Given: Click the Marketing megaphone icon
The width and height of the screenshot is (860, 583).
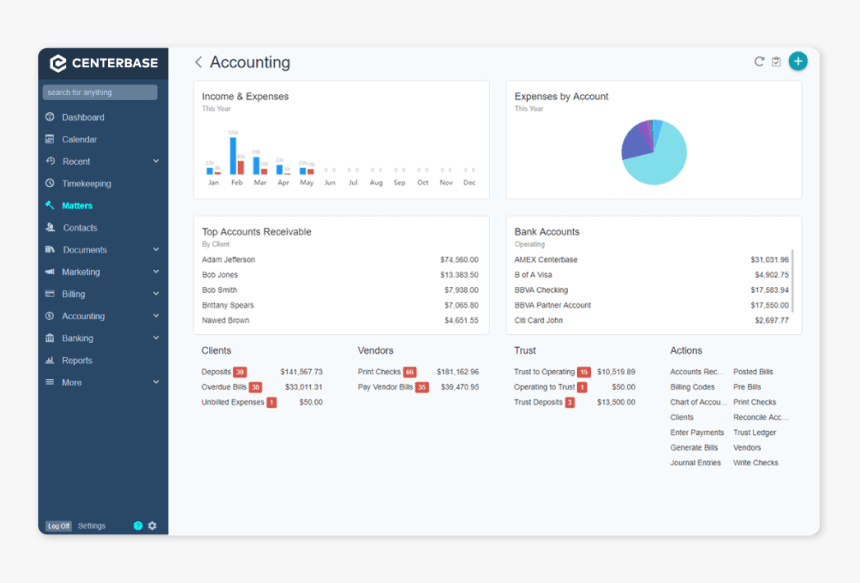Looking at the screenshot, I should [50, 271].
